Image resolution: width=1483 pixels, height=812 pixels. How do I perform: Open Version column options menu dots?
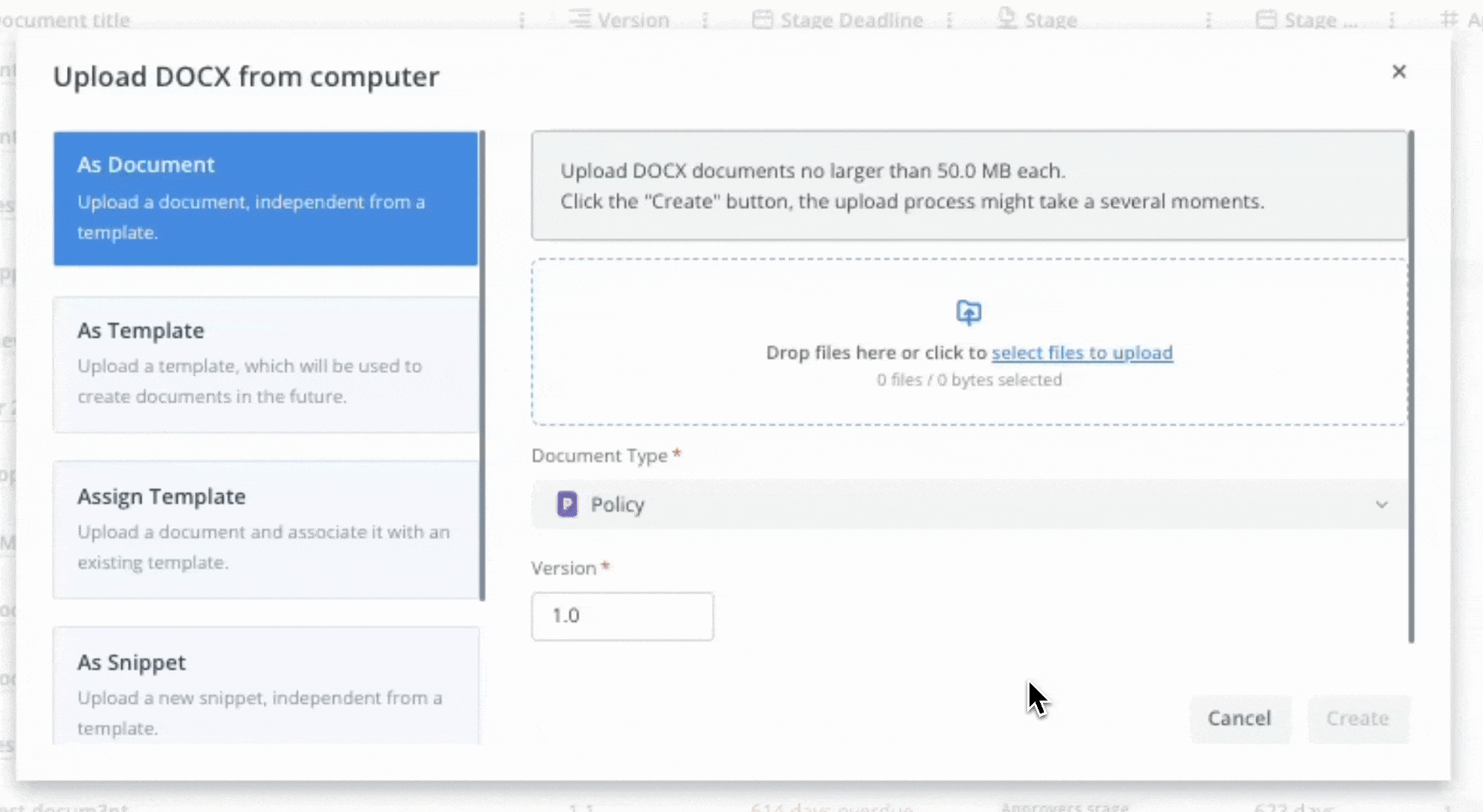pyautogui.click(x=705, y=20)
